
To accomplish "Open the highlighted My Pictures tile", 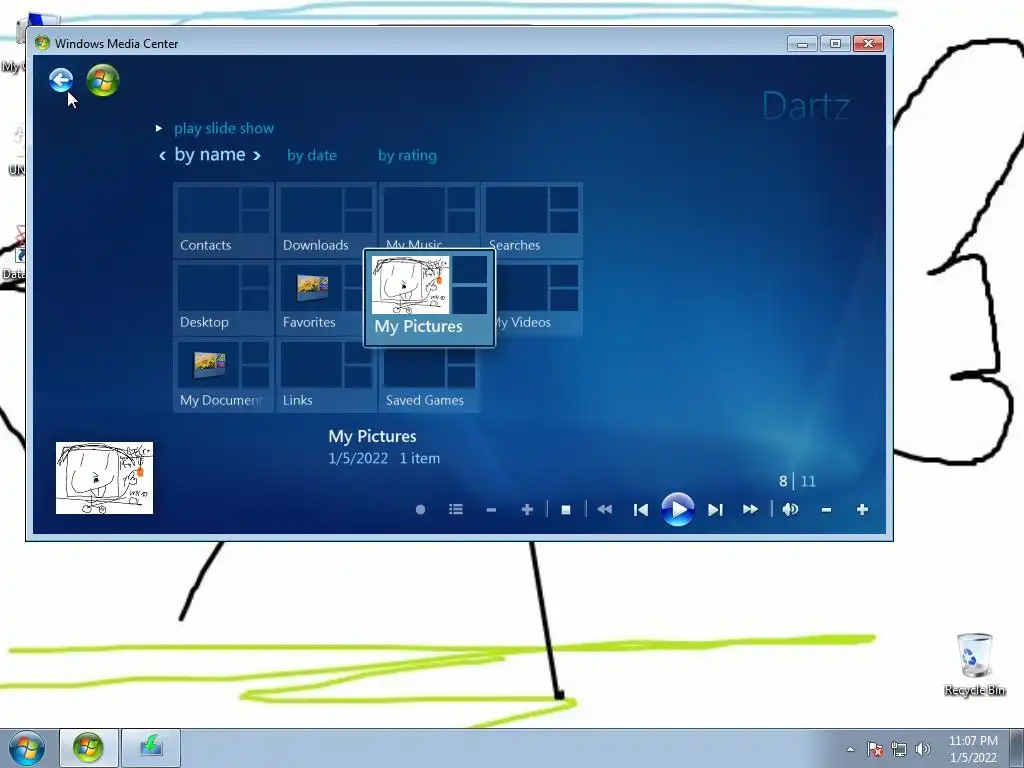I will (x=429, y=298).
